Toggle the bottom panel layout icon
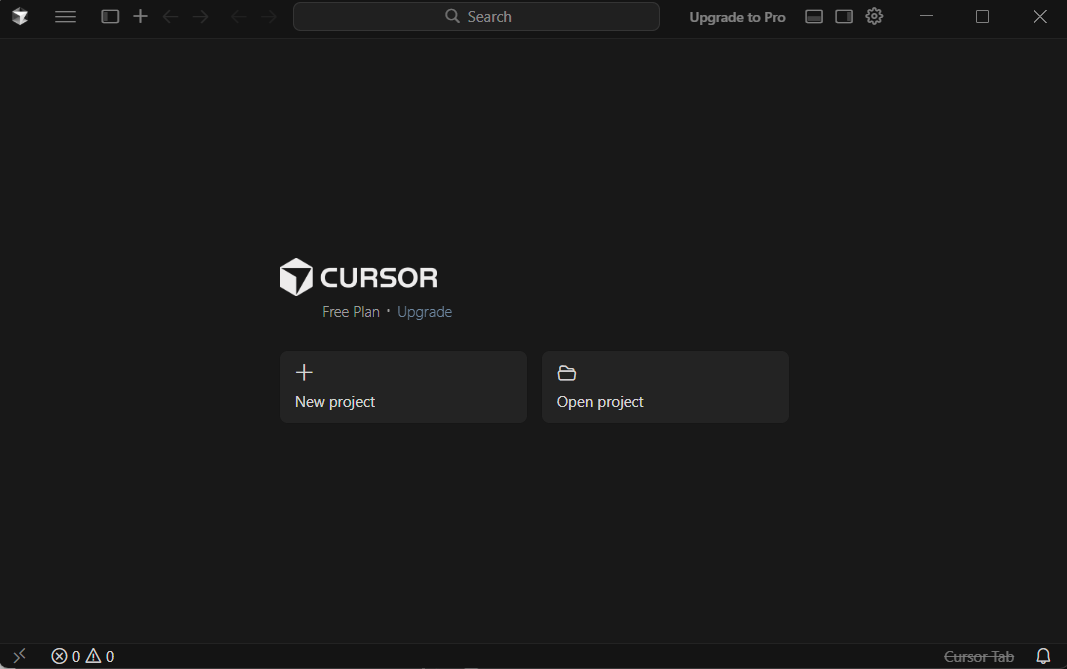Image resolution: width=1067 pixels, height=669 pixels. [814, 16]
